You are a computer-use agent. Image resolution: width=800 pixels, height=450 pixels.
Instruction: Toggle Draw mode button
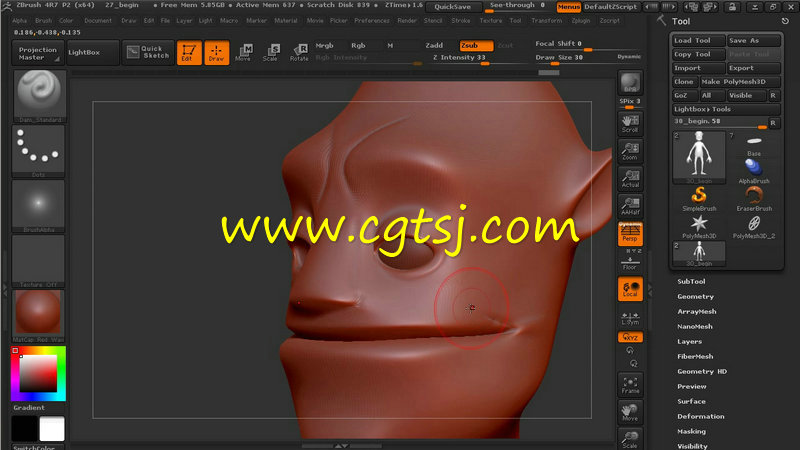coord(216,53)
